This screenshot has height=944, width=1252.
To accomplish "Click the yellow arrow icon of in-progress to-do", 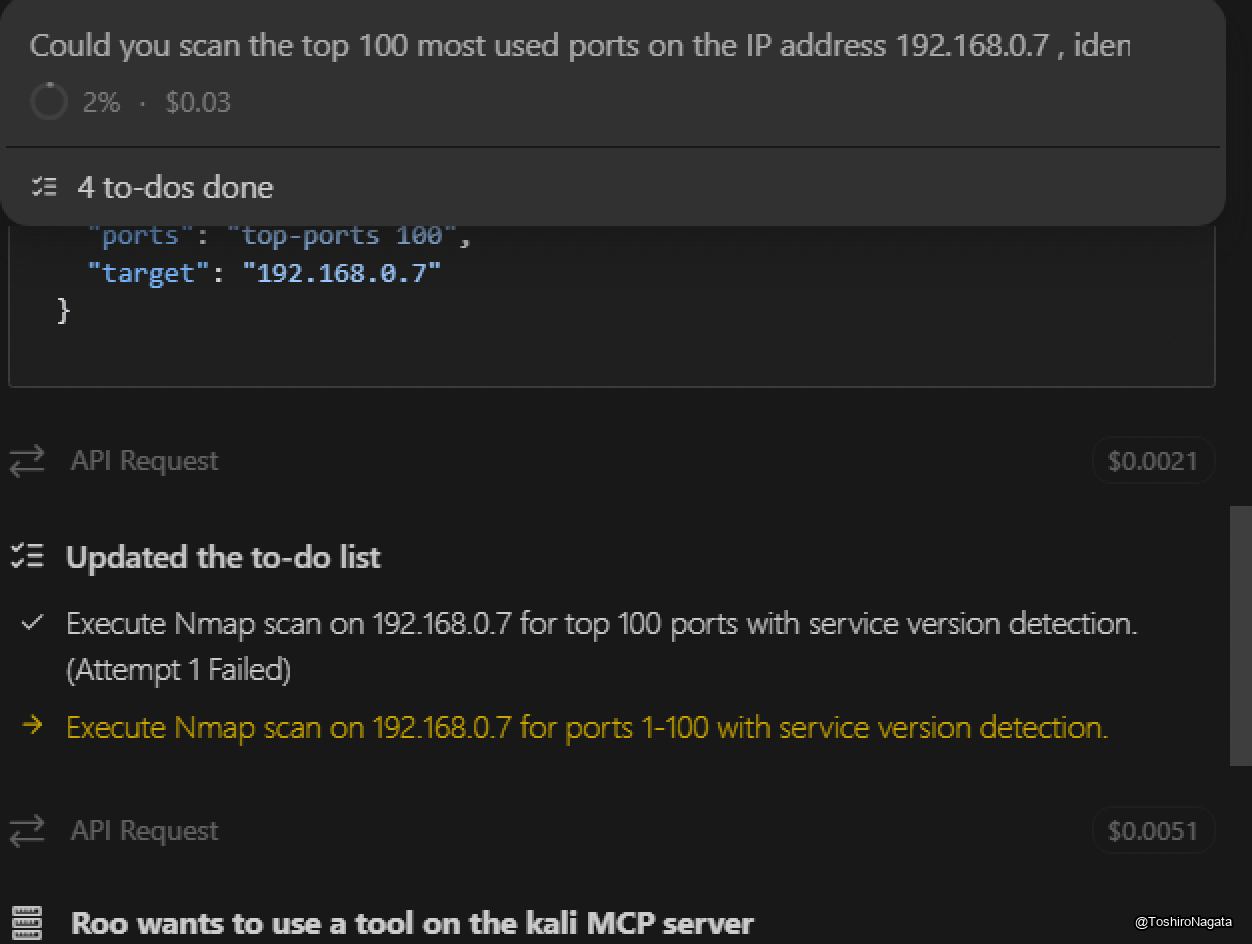I will coord(32,726).
